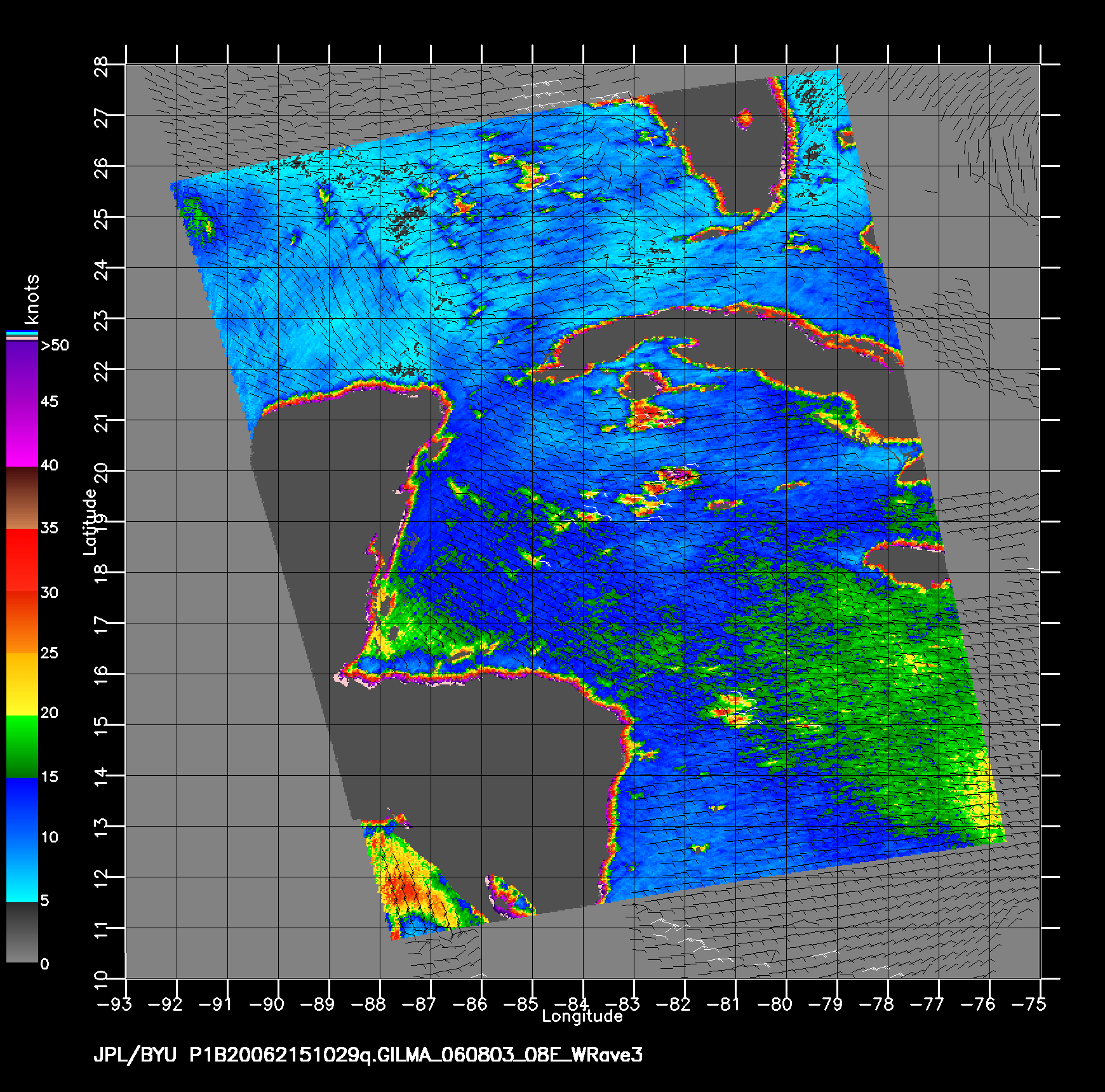Click the '-90' longitude tick label
This screenshot has height=1092, width=1105.
pos(266,1004)
